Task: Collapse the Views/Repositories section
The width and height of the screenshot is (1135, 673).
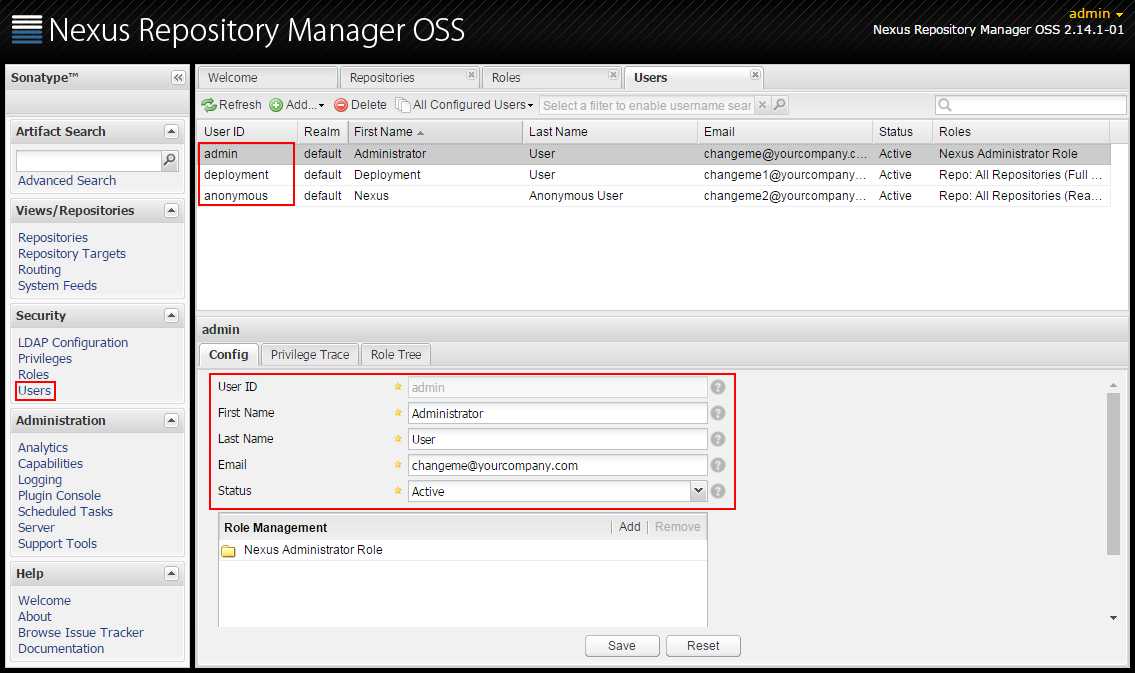Action: 172,211
